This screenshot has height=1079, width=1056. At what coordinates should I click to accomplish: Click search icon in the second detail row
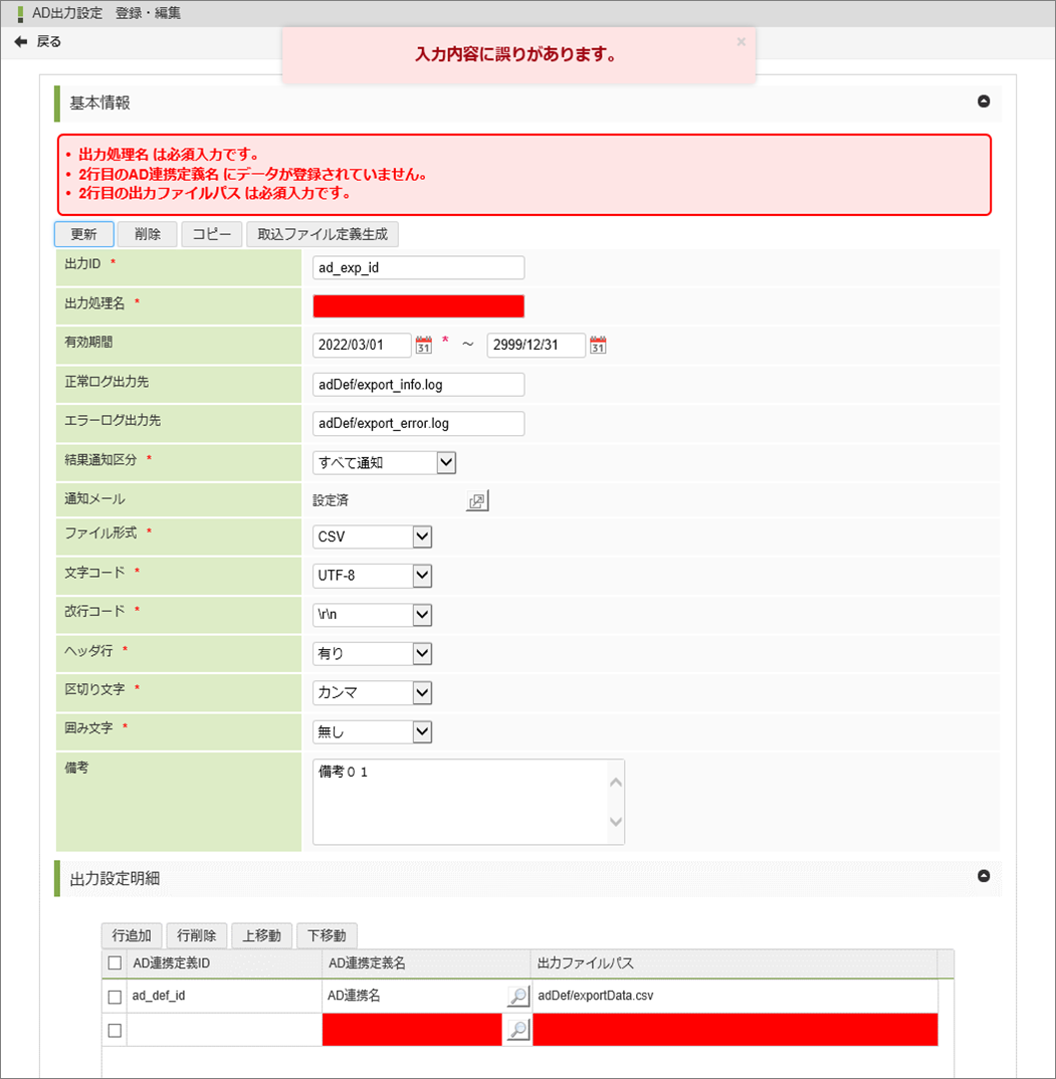coord(517,1031)
